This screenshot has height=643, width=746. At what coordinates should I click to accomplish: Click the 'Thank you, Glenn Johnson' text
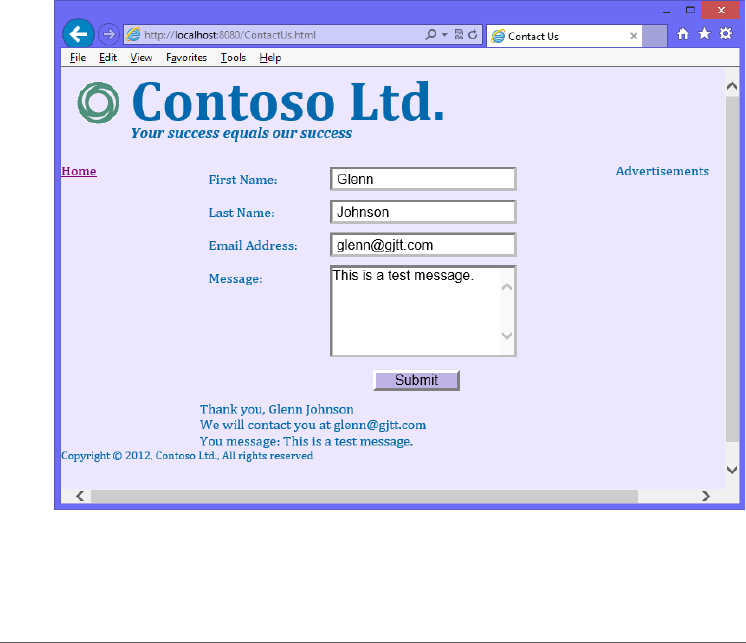point(277,409)
